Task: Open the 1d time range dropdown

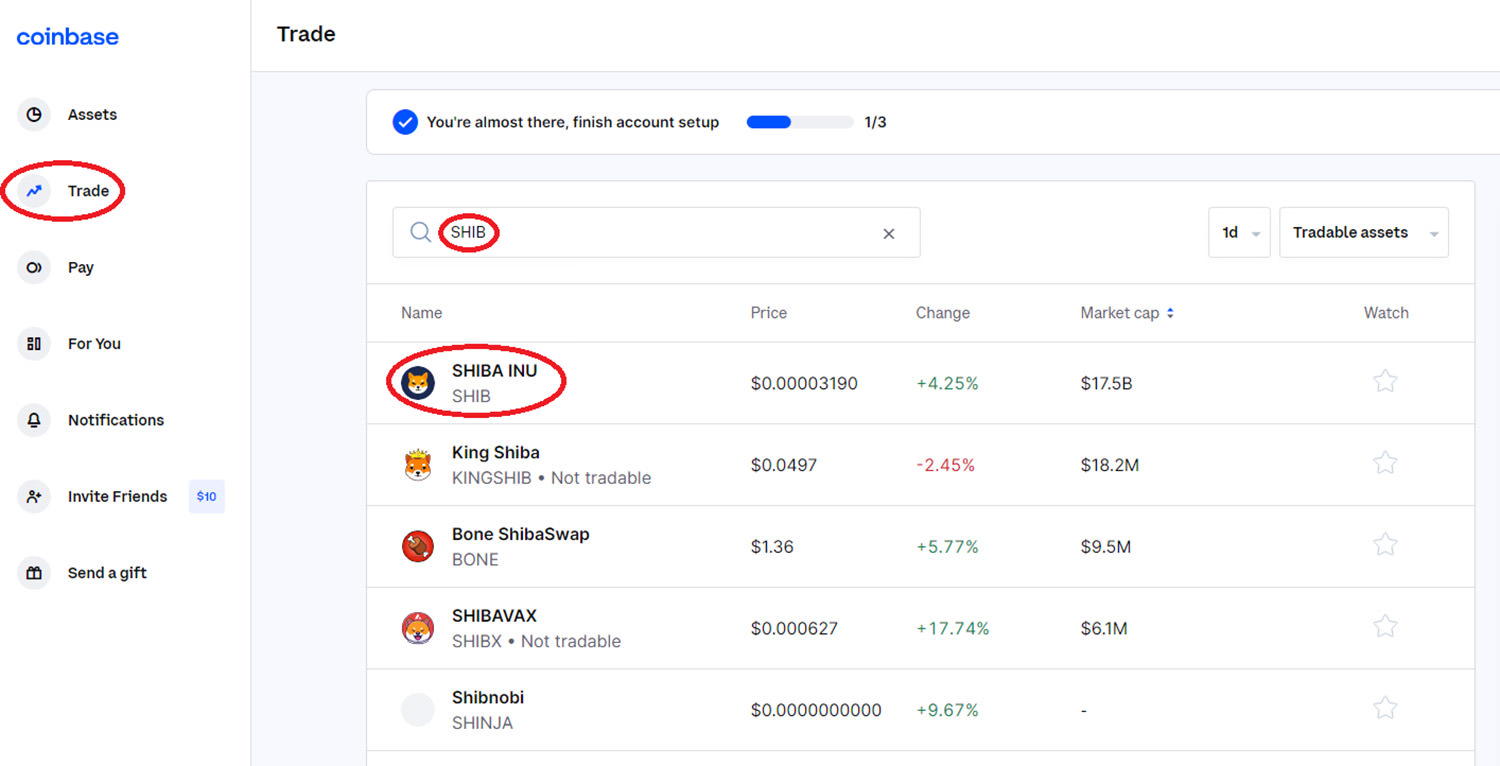Action: pyautogui.click(x=1239, y=232)
